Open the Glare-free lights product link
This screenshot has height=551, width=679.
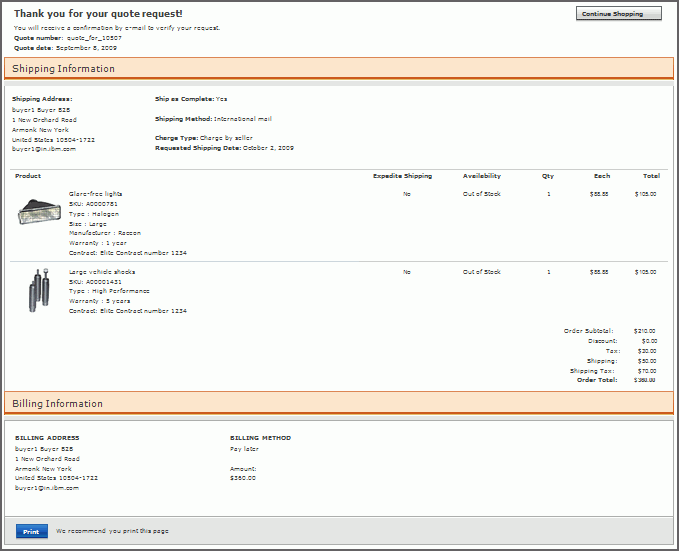pyautogui.click(x=95, y=194)
